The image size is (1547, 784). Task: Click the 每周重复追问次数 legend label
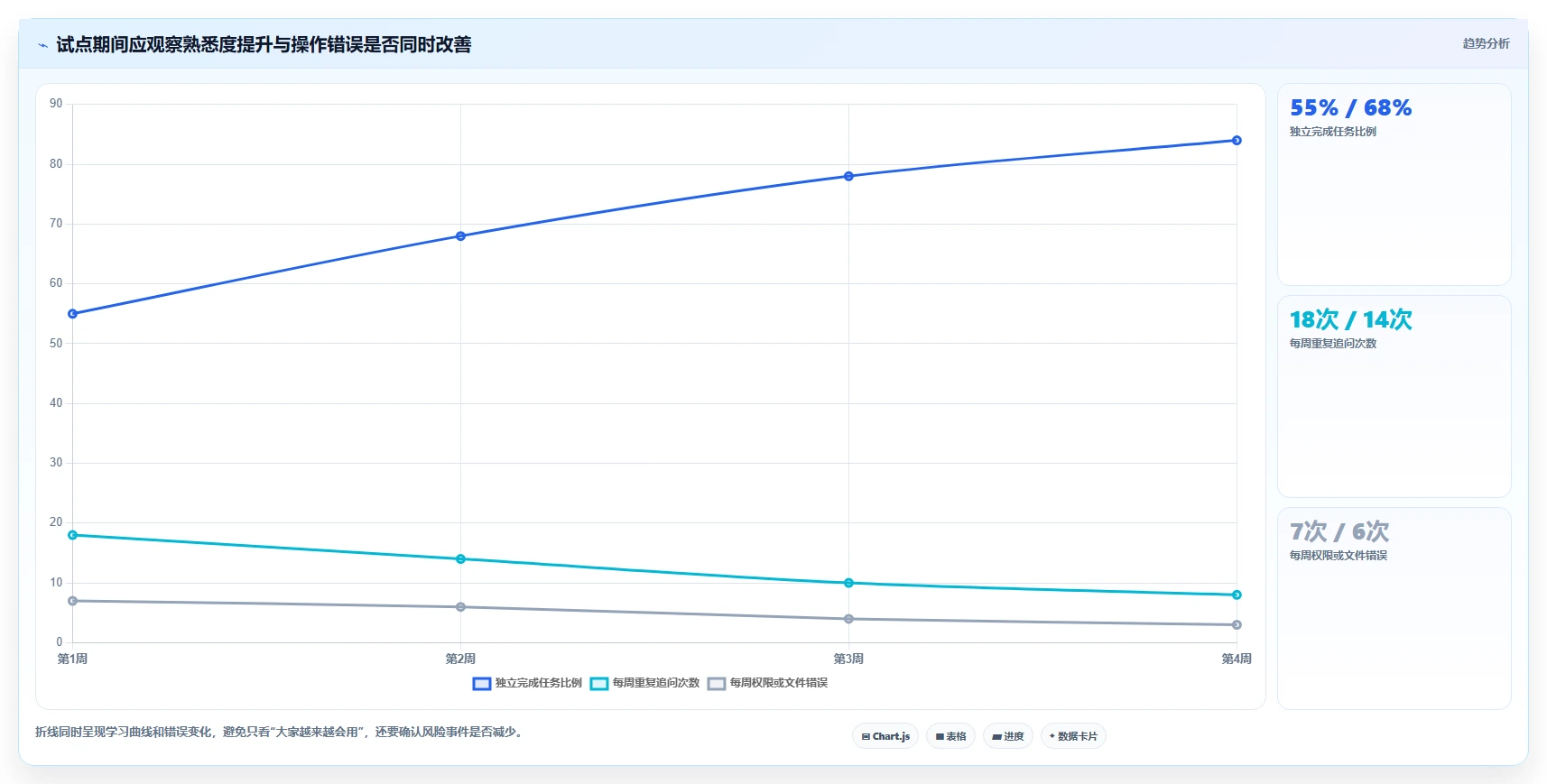point(656,683)
